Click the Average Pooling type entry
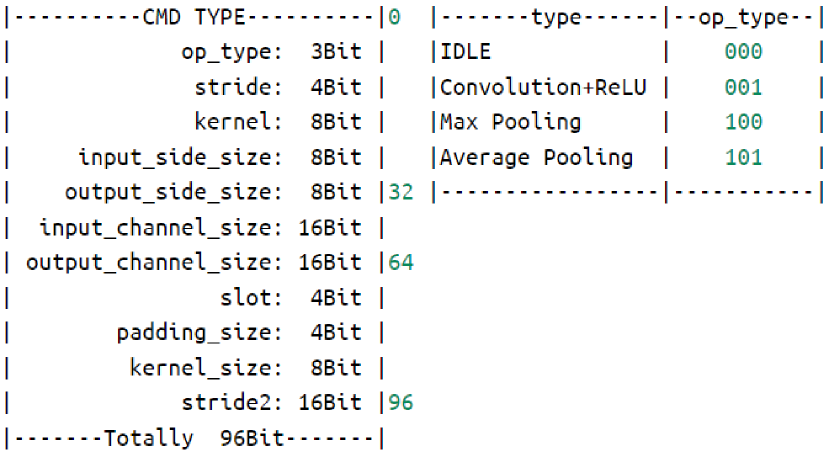 [537, 157]
